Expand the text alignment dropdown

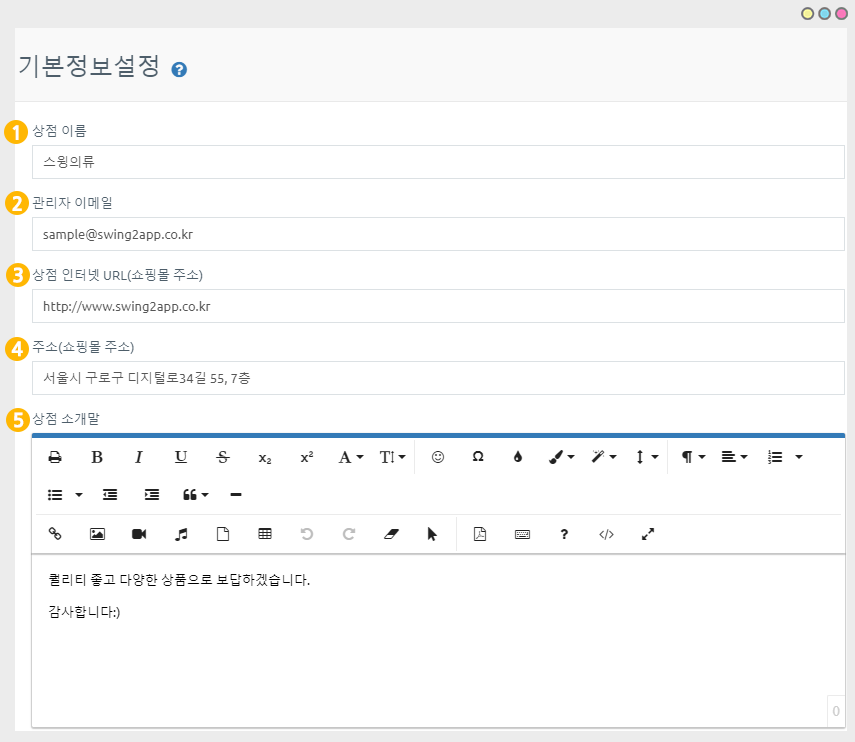734,457
